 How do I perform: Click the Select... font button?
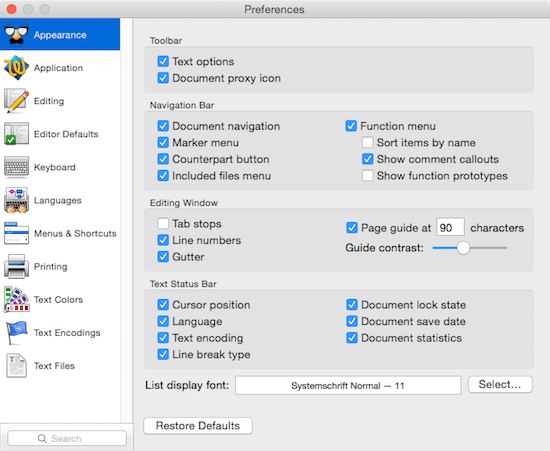click(500, 385)
